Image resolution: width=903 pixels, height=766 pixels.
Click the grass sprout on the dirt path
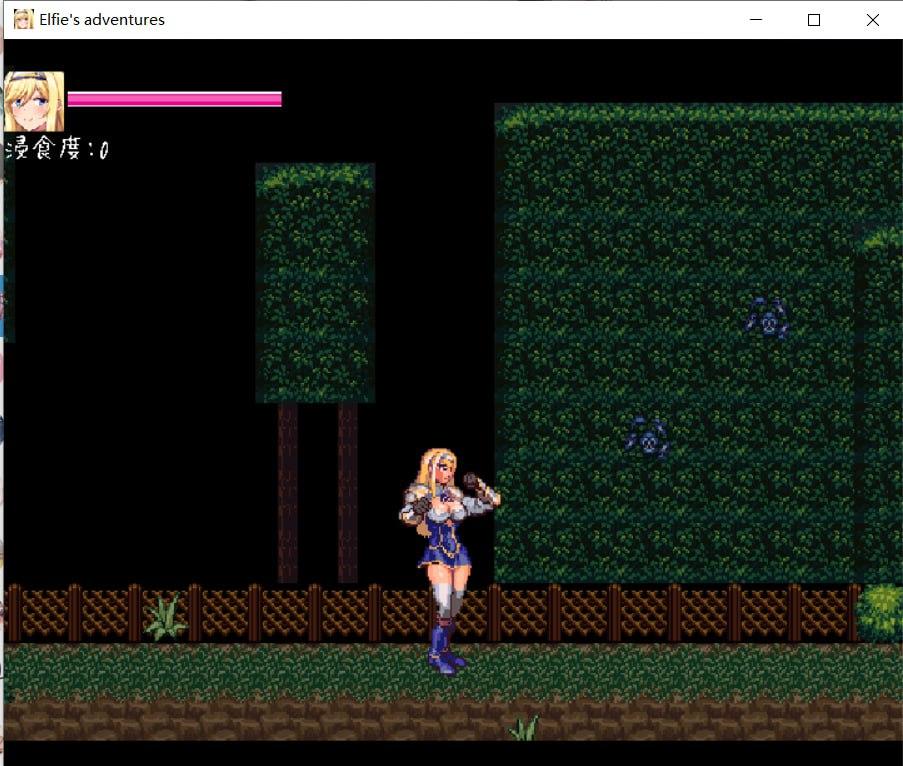pos(527,730)
